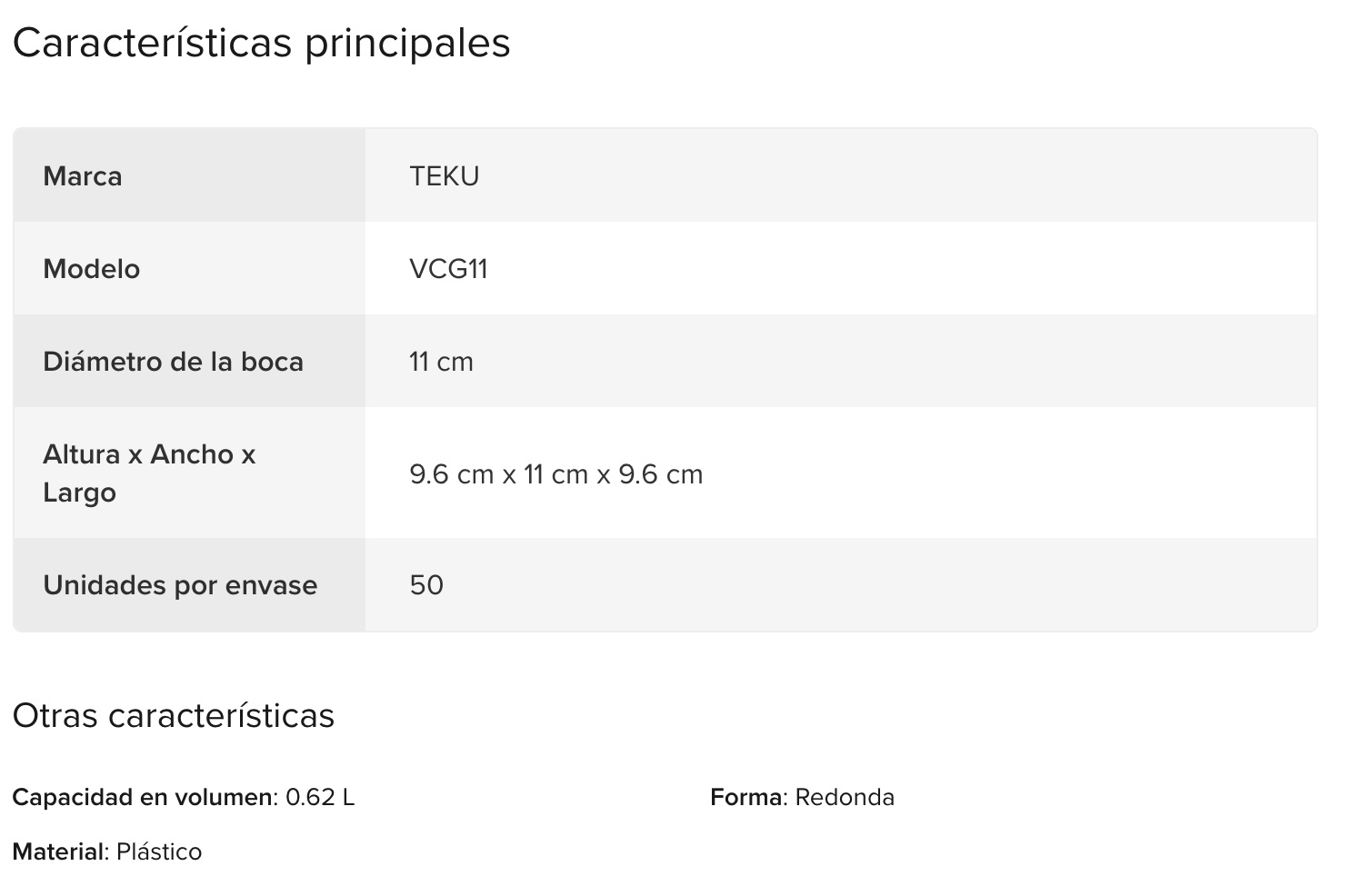Click the 'Capacidad en volumen' label

(142, 798)
